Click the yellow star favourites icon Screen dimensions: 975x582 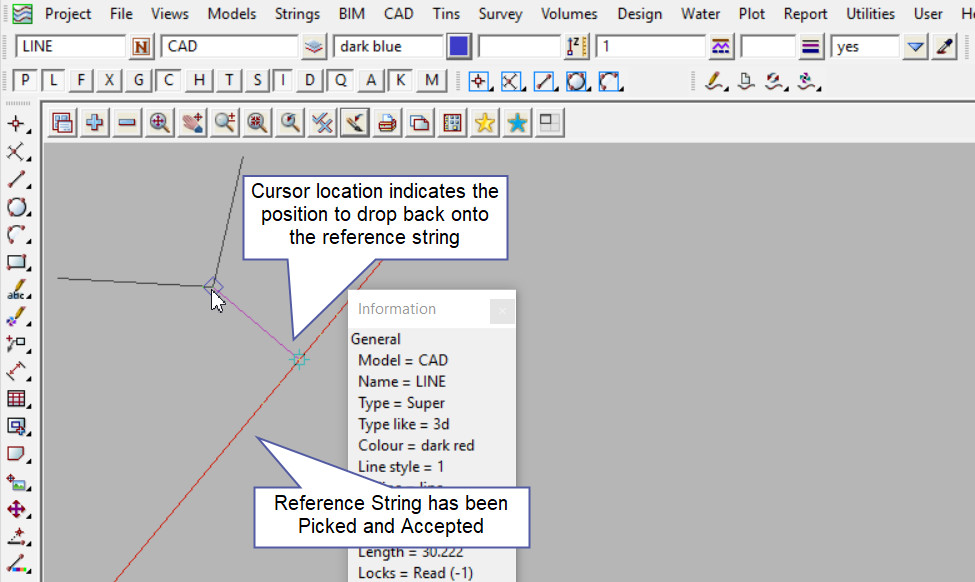point(485,122)
